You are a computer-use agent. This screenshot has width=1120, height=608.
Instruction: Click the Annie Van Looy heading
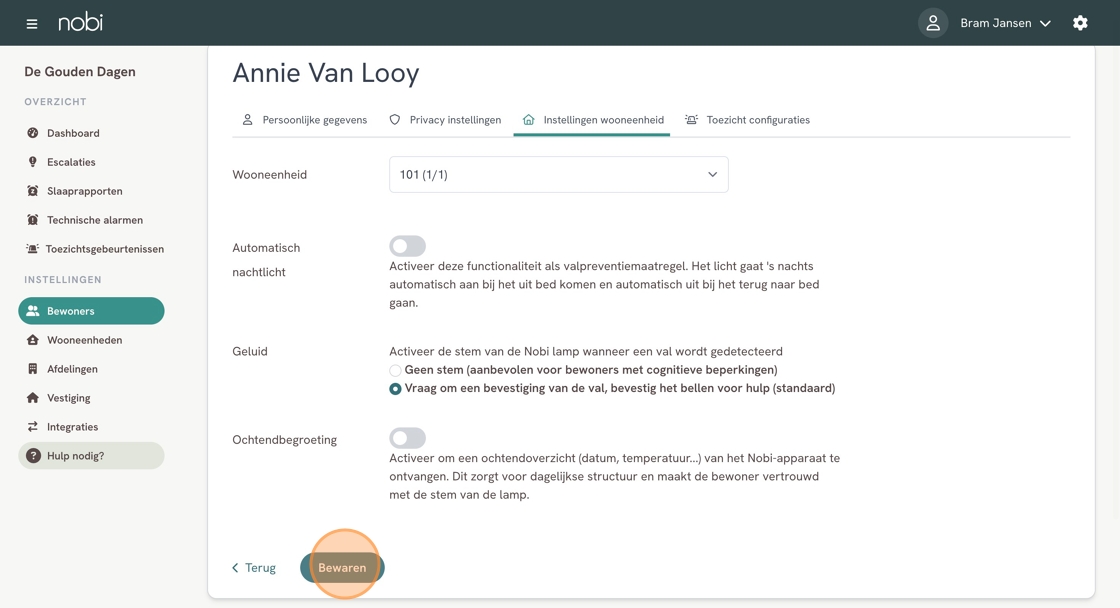[x=326, y=73]
